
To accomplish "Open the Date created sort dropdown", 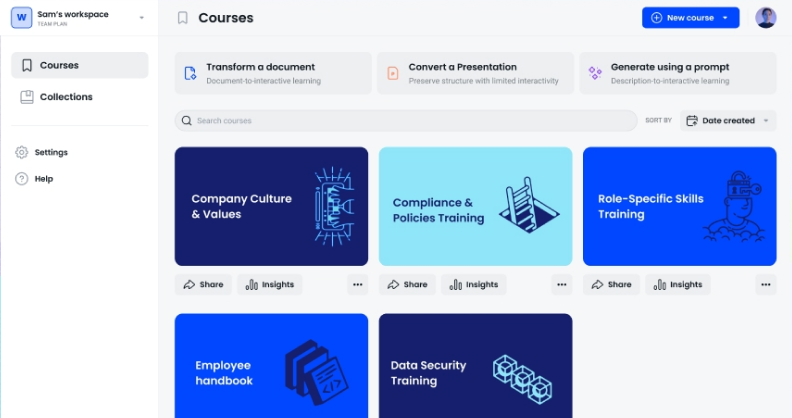I will 728,121.
